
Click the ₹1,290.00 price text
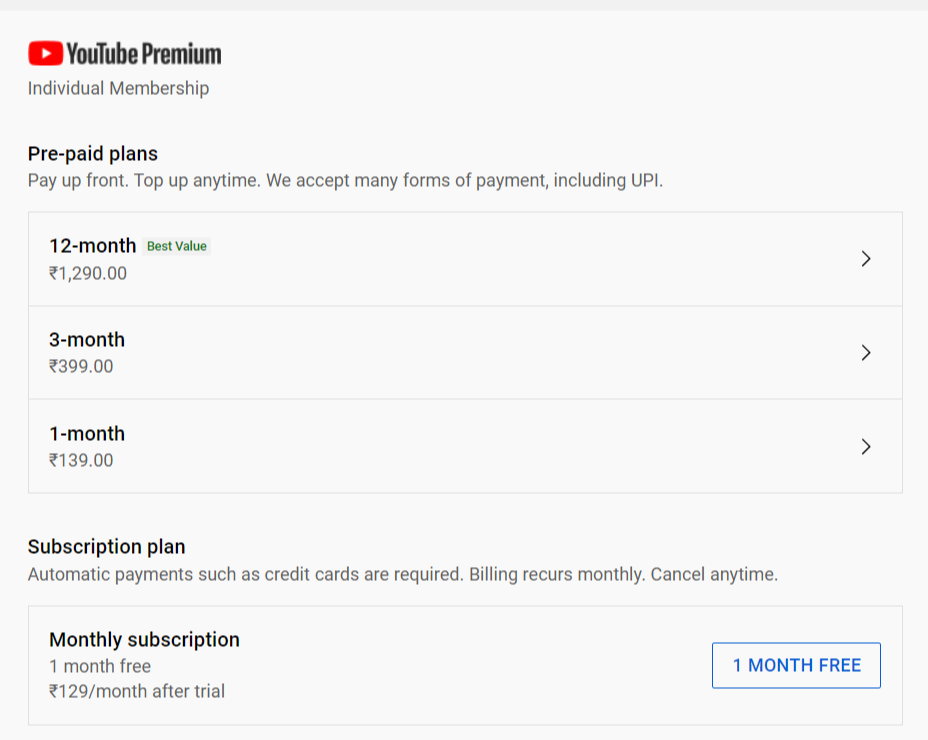coord(88,273)
